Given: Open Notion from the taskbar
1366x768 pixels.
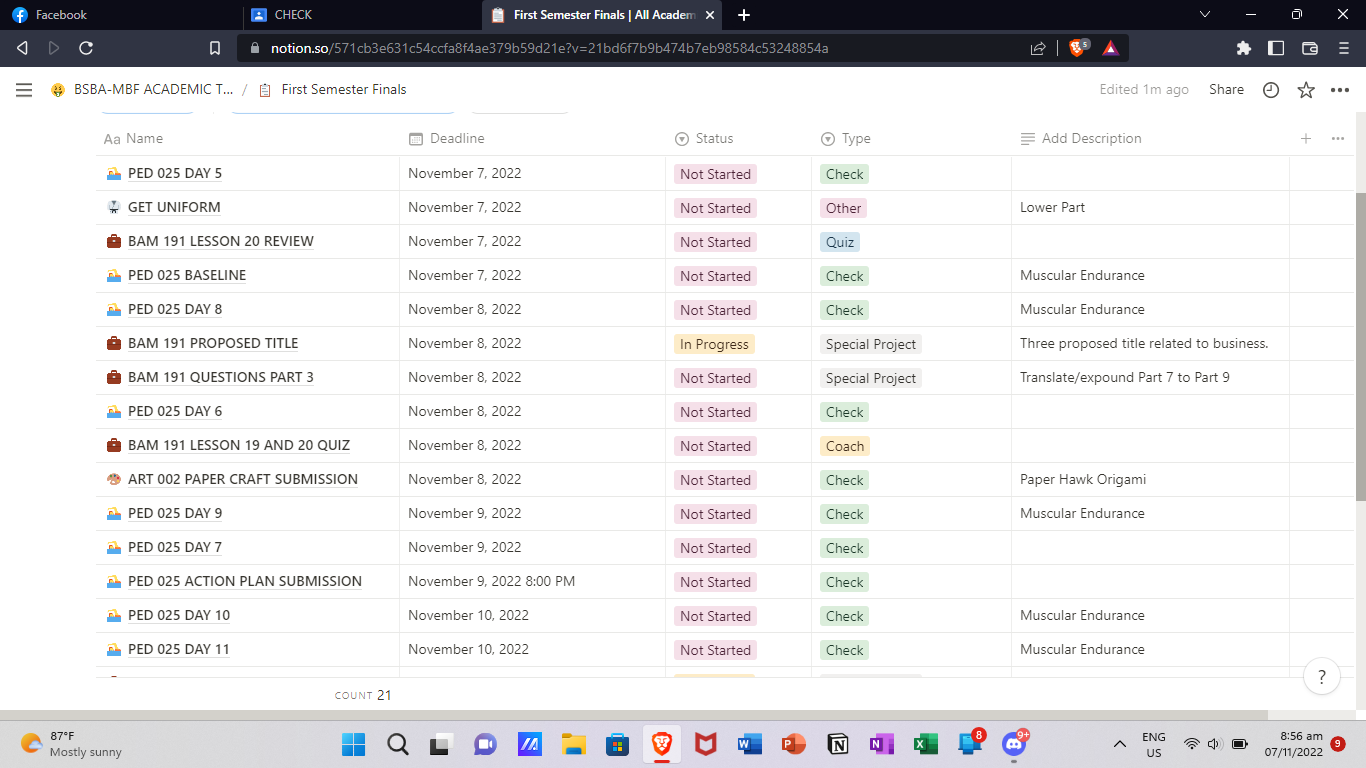Looking at the screenshot, I should (838, 744).
